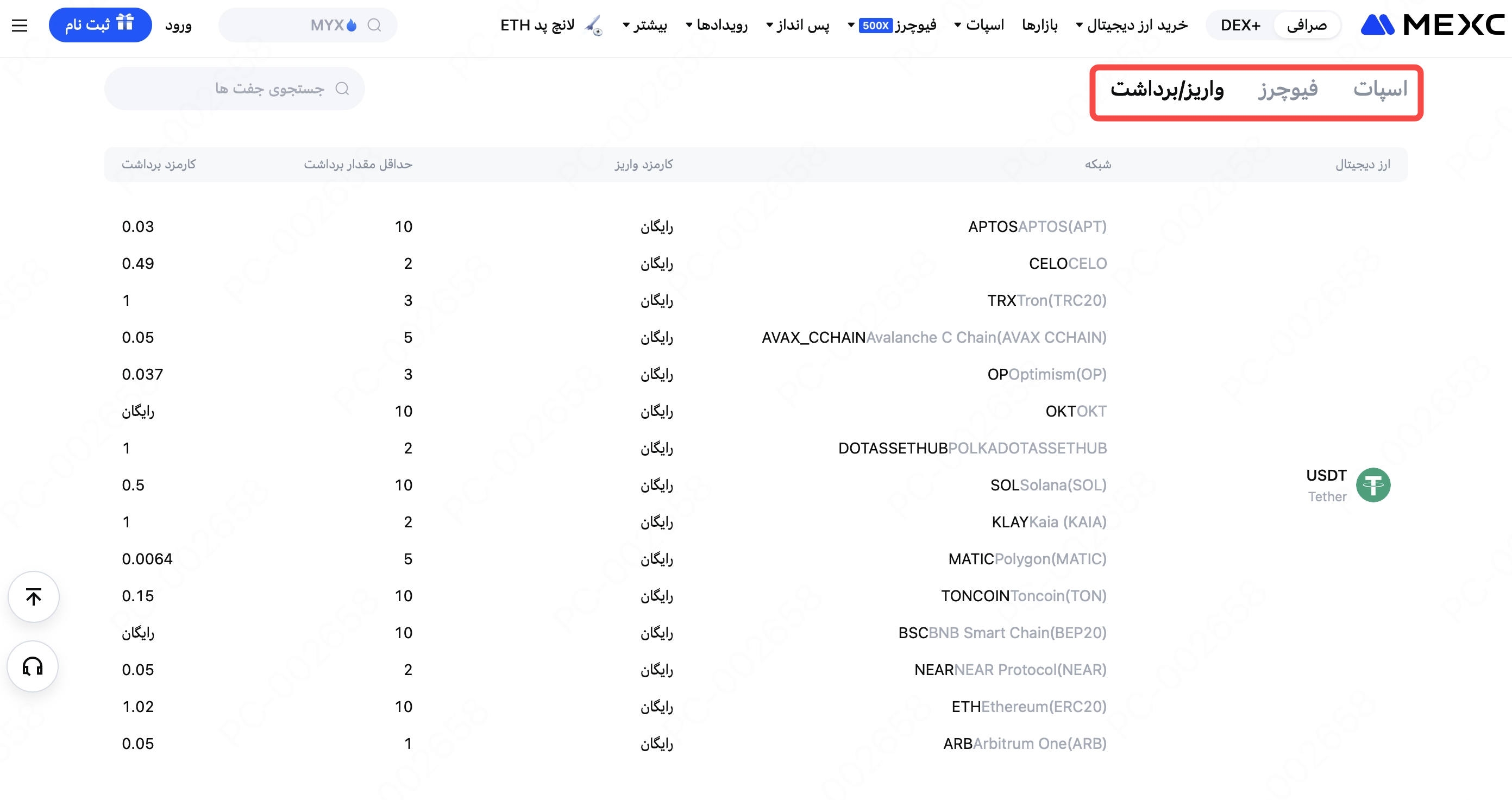
Task: Click the MEXC logo
Action: (1432, 24)
